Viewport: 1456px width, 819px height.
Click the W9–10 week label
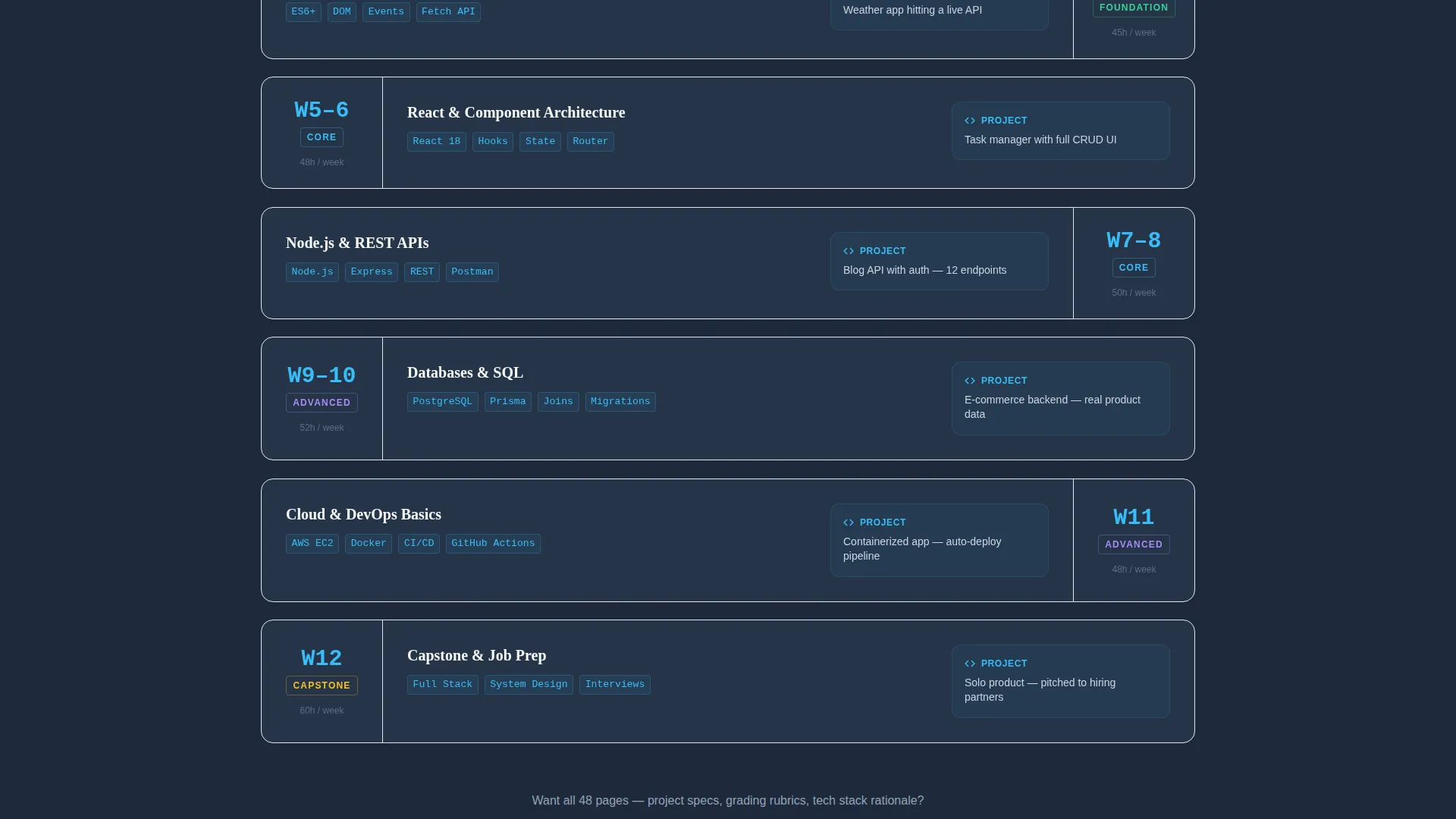point(322,376)
